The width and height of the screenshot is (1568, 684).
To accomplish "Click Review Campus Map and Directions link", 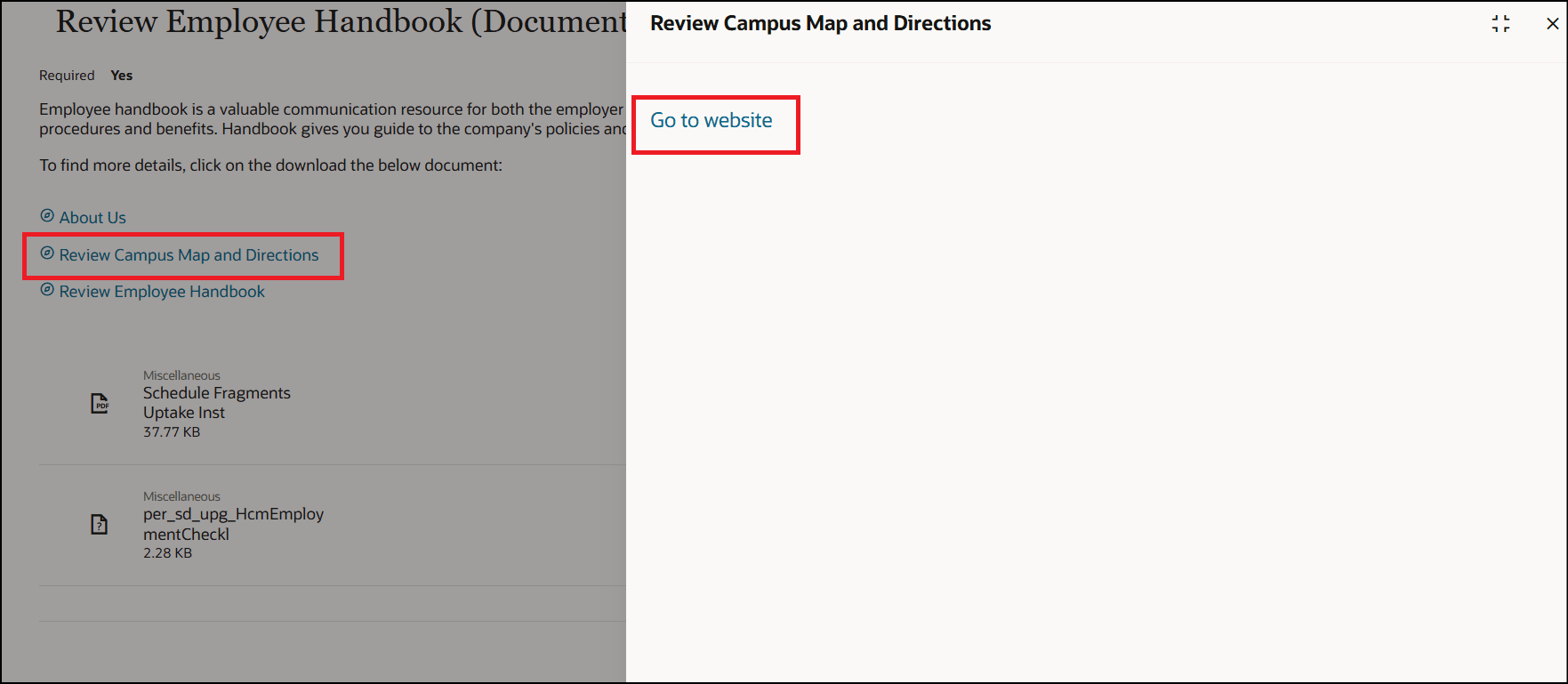I will coord(189,255).
